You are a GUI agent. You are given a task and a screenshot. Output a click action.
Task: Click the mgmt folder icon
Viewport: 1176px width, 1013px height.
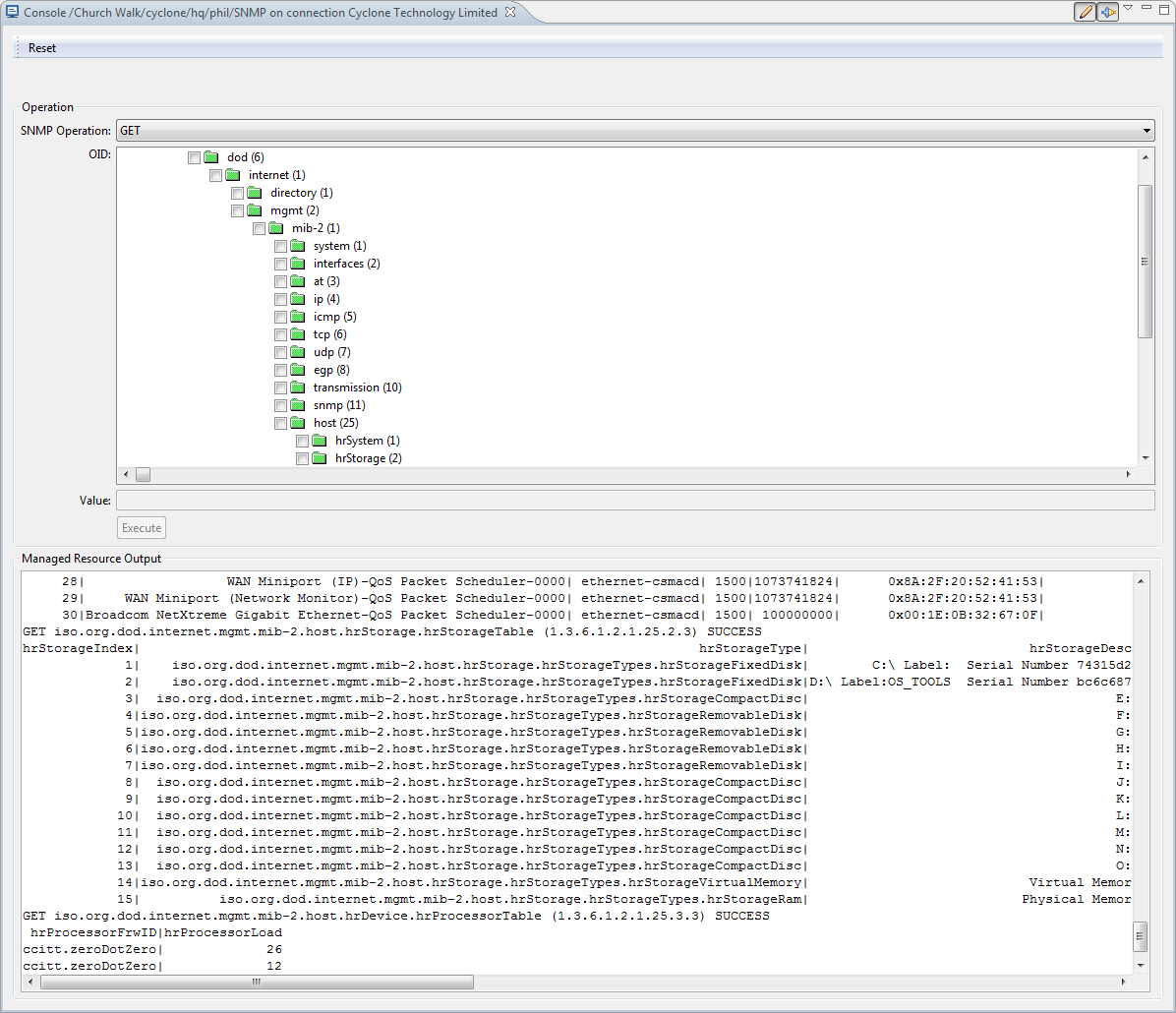point(255,210)
